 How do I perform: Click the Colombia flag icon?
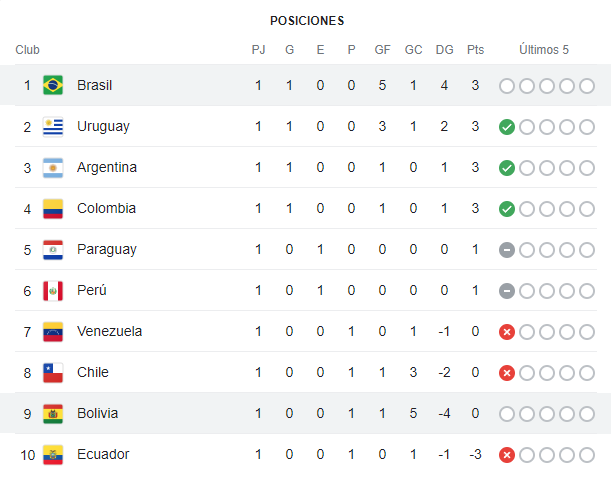(53, 208)
